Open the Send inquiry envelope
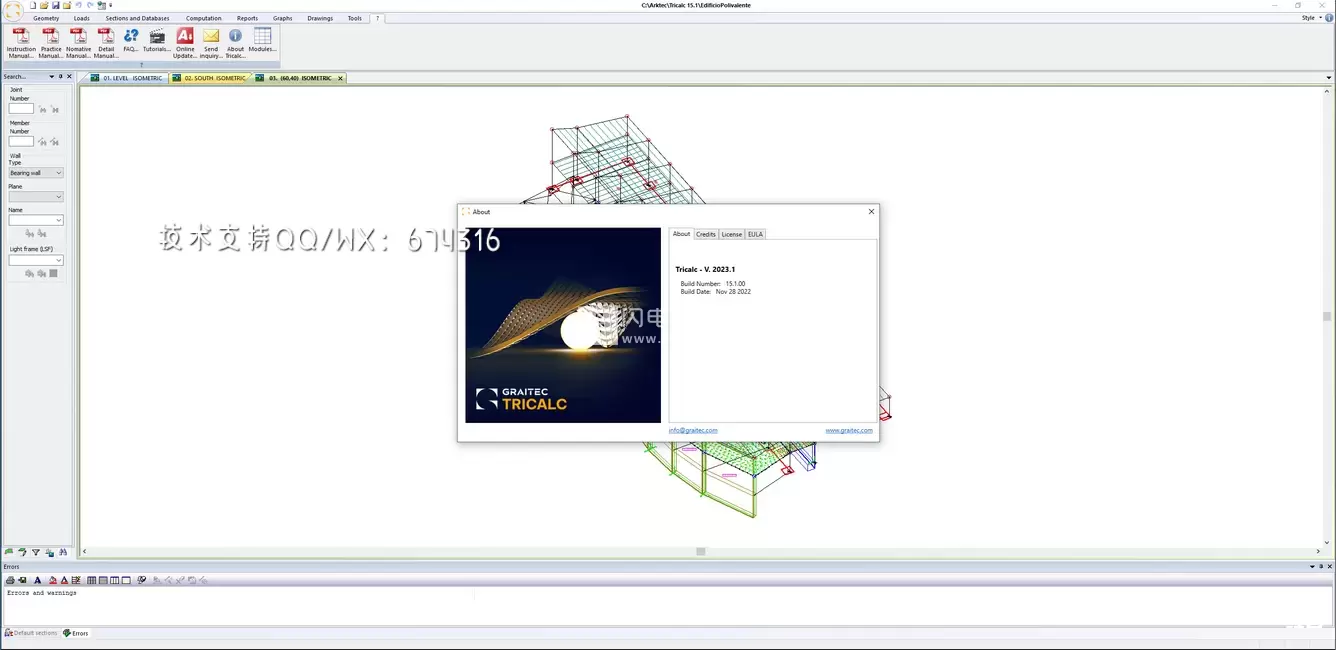 [x=211, y=43]
